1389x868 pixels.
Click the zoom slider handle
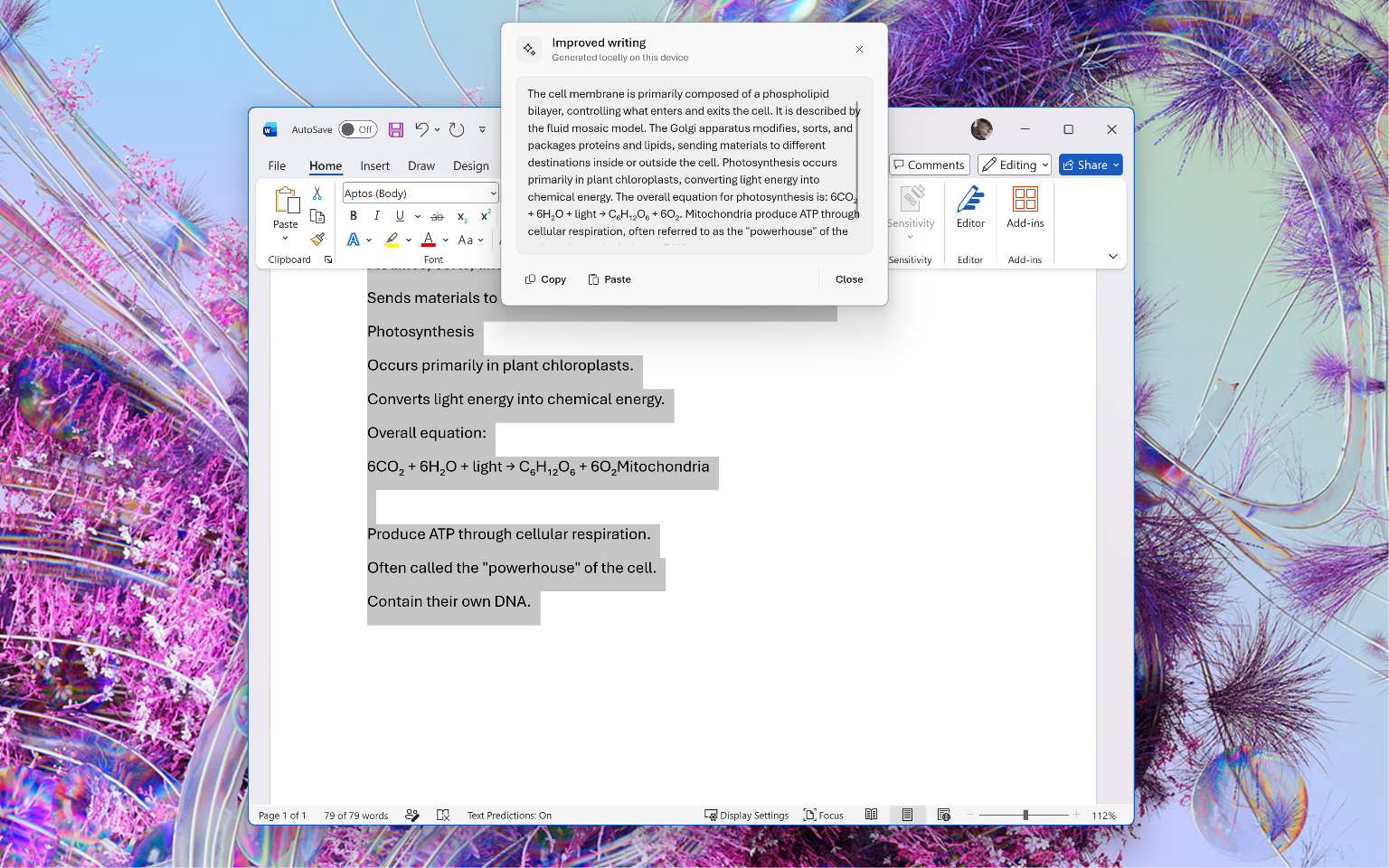click(1025, 815)
